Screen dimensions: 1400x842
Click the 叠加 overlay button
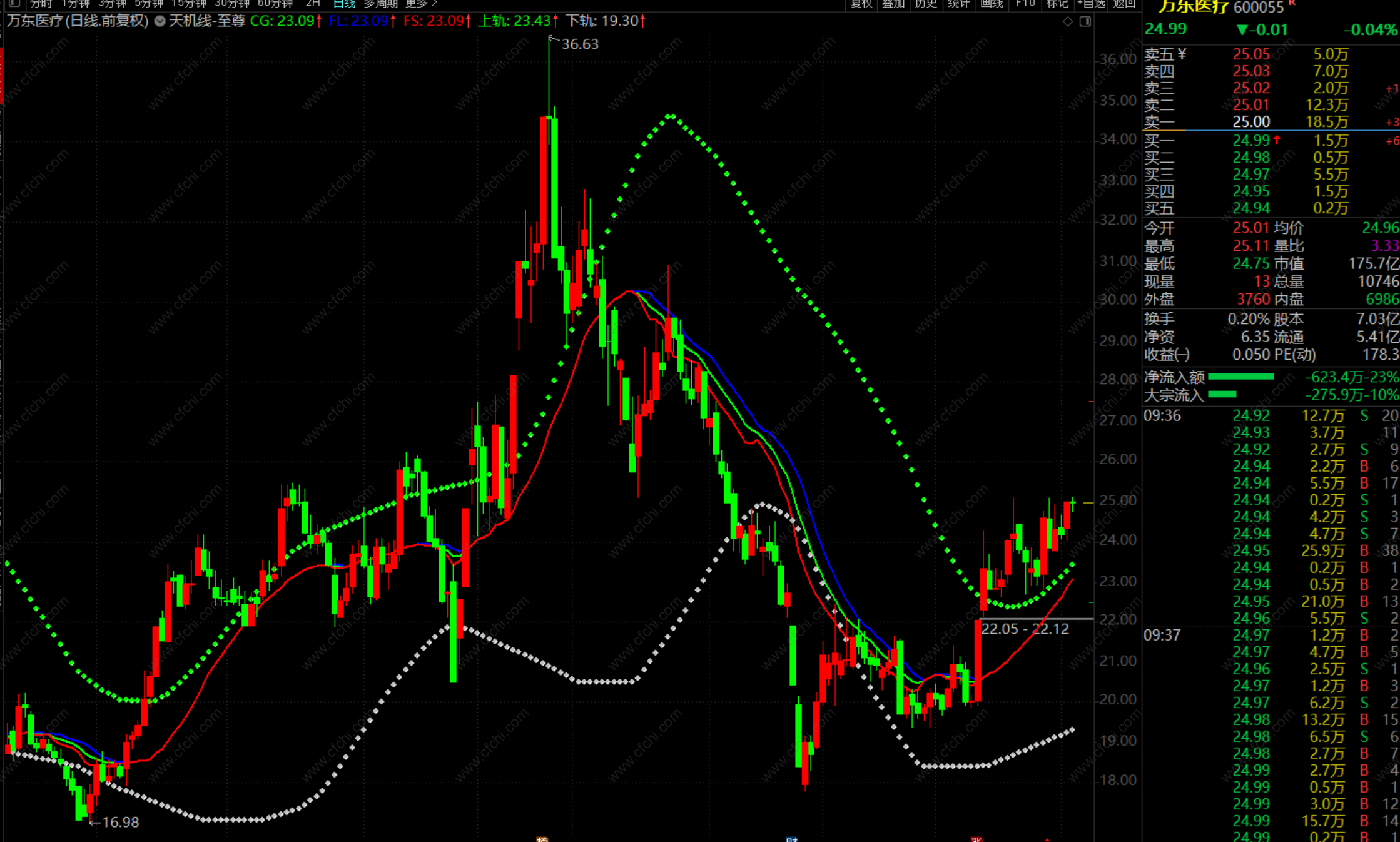(893, 4)
